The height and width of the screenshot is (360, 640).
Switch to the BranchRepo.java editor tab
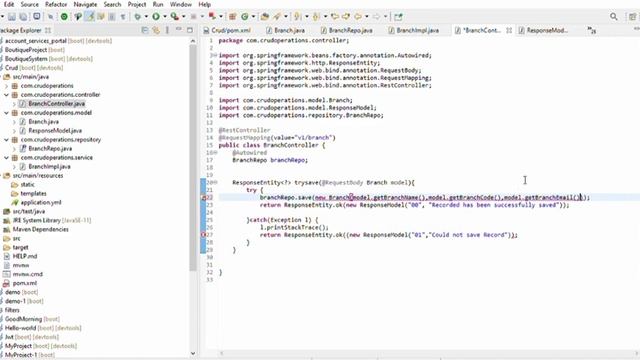click(x=346, y=30)
